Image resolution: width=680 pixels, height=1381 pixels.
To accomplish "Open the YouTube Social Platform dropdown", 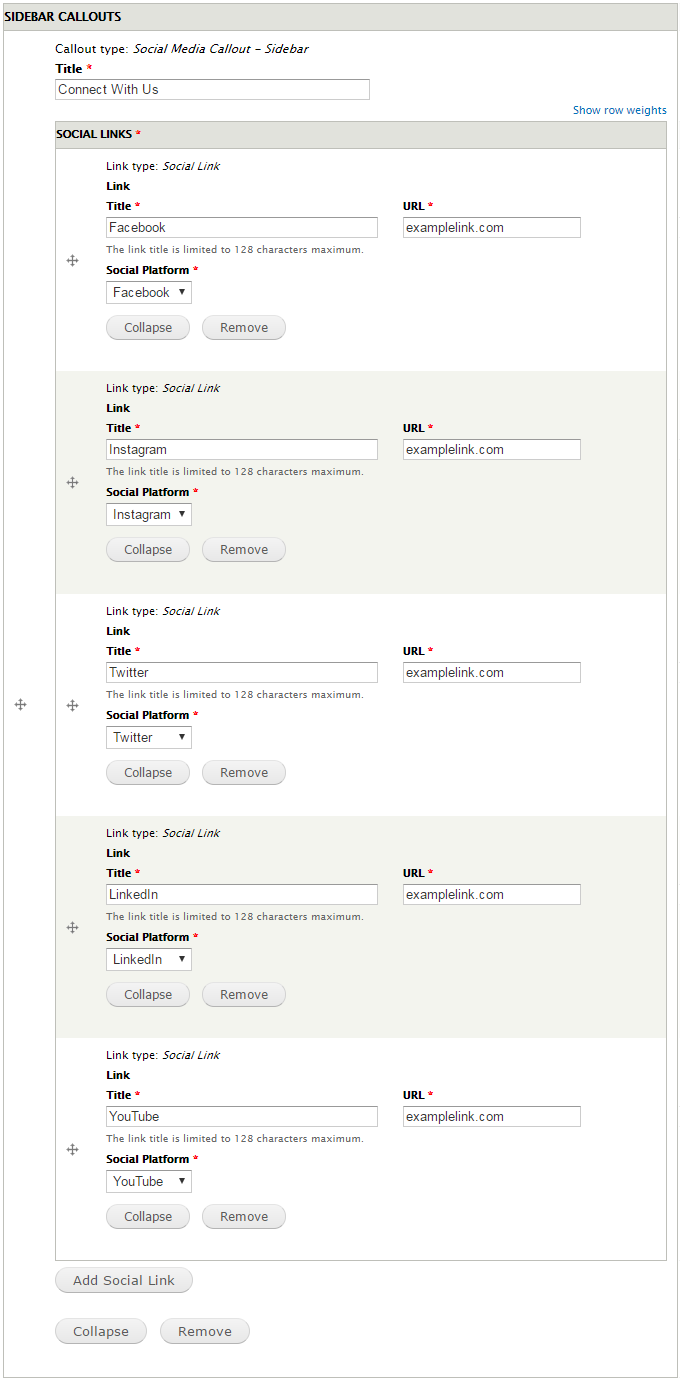I will click(149, 1181).
